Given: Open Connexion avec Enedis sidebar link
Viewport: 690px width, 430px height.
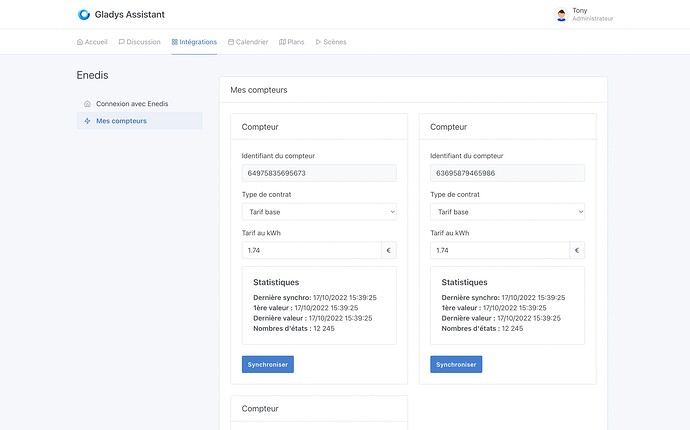Looking at the screenshot, I should tap(132, 104).
